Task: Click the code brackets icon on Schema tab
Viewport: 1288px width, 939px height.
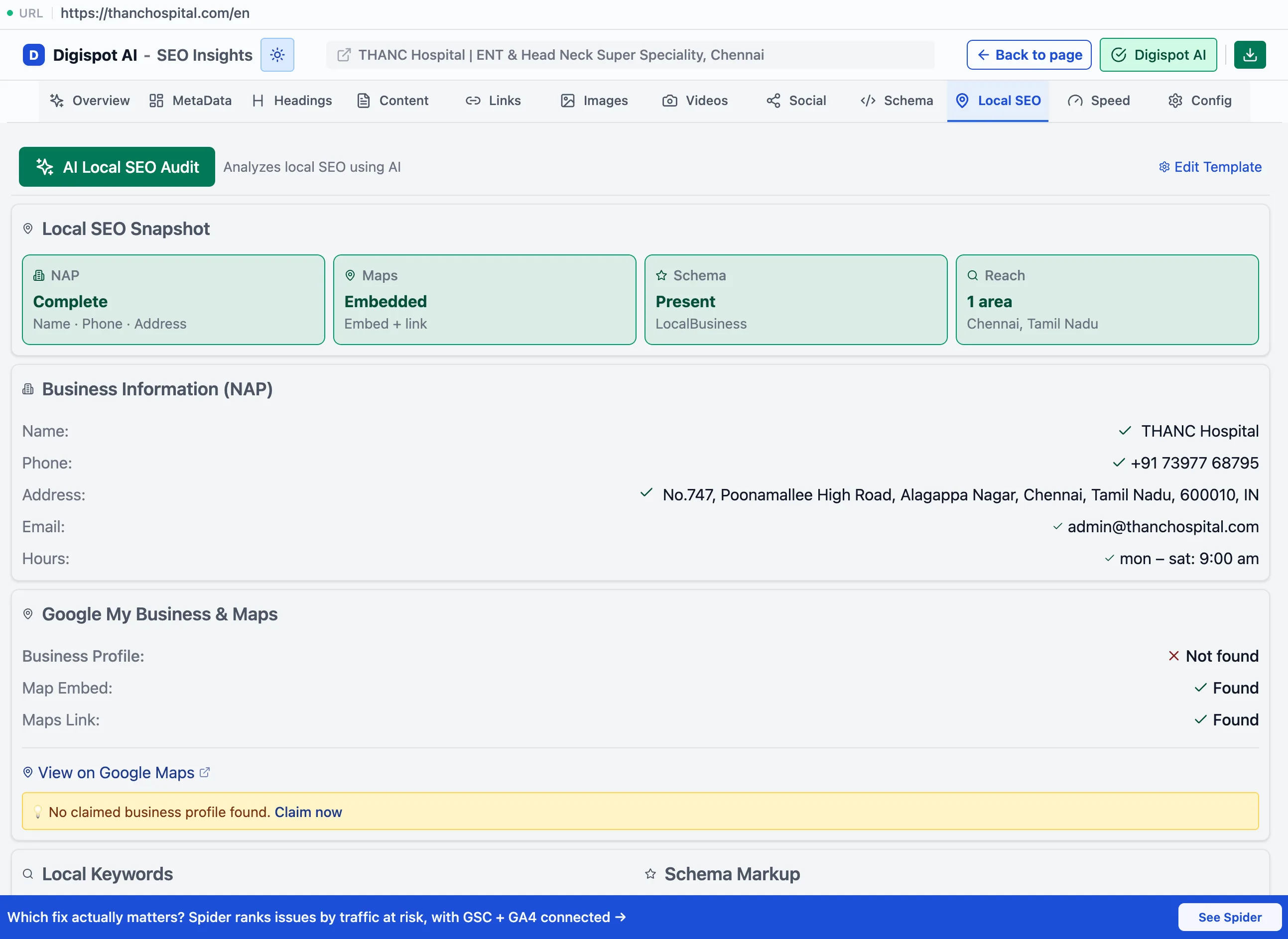Action: (x=868, y=101)
